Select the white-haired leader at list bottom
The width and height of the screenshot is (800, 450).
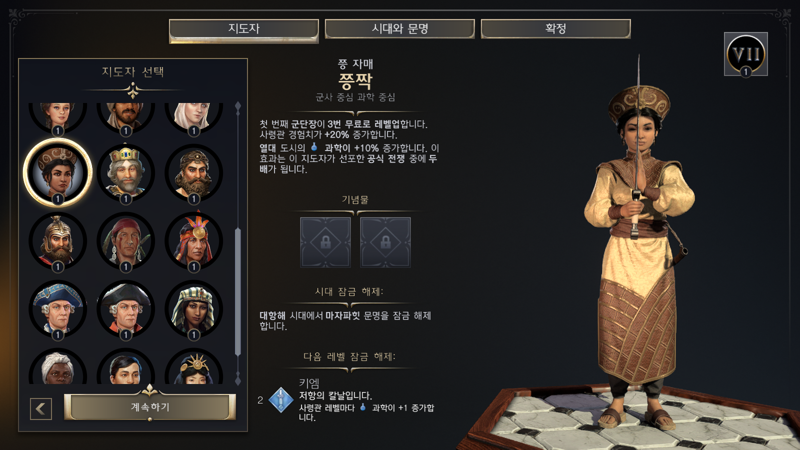(x=58, y=367)
